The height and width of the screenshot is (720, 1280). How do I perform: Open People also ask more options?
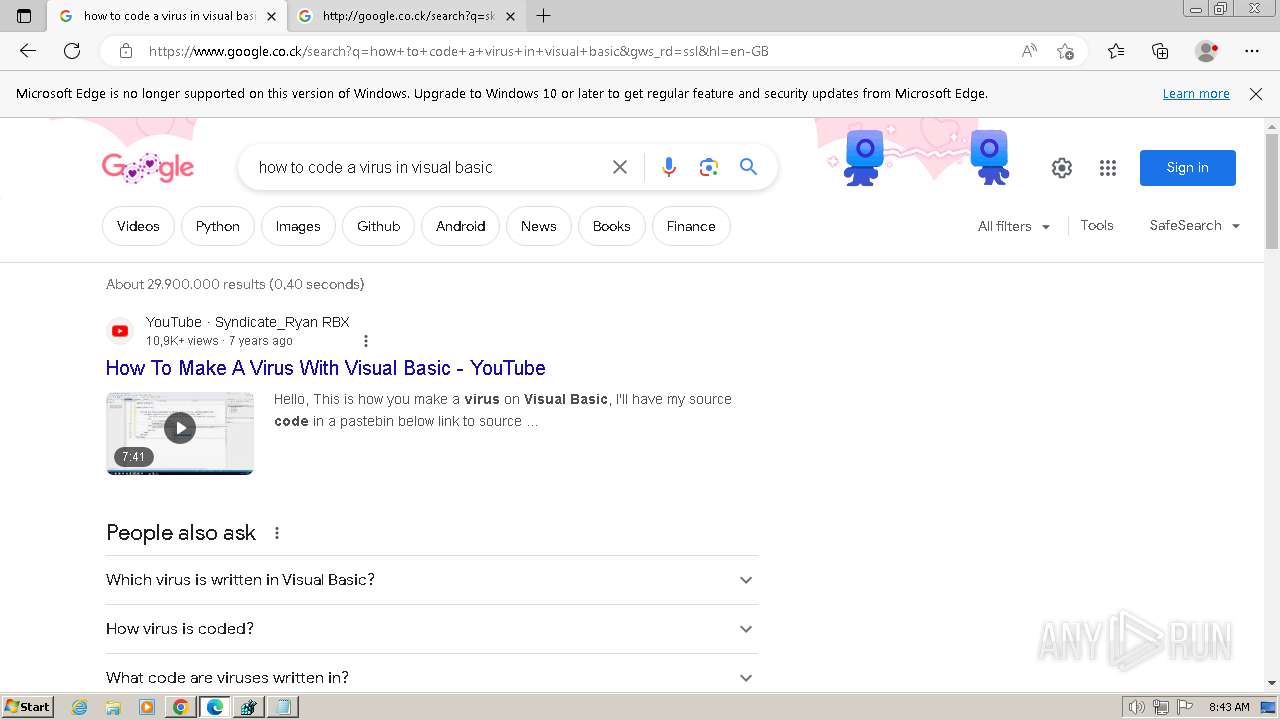pyautogui.click(x=277, y=533)
